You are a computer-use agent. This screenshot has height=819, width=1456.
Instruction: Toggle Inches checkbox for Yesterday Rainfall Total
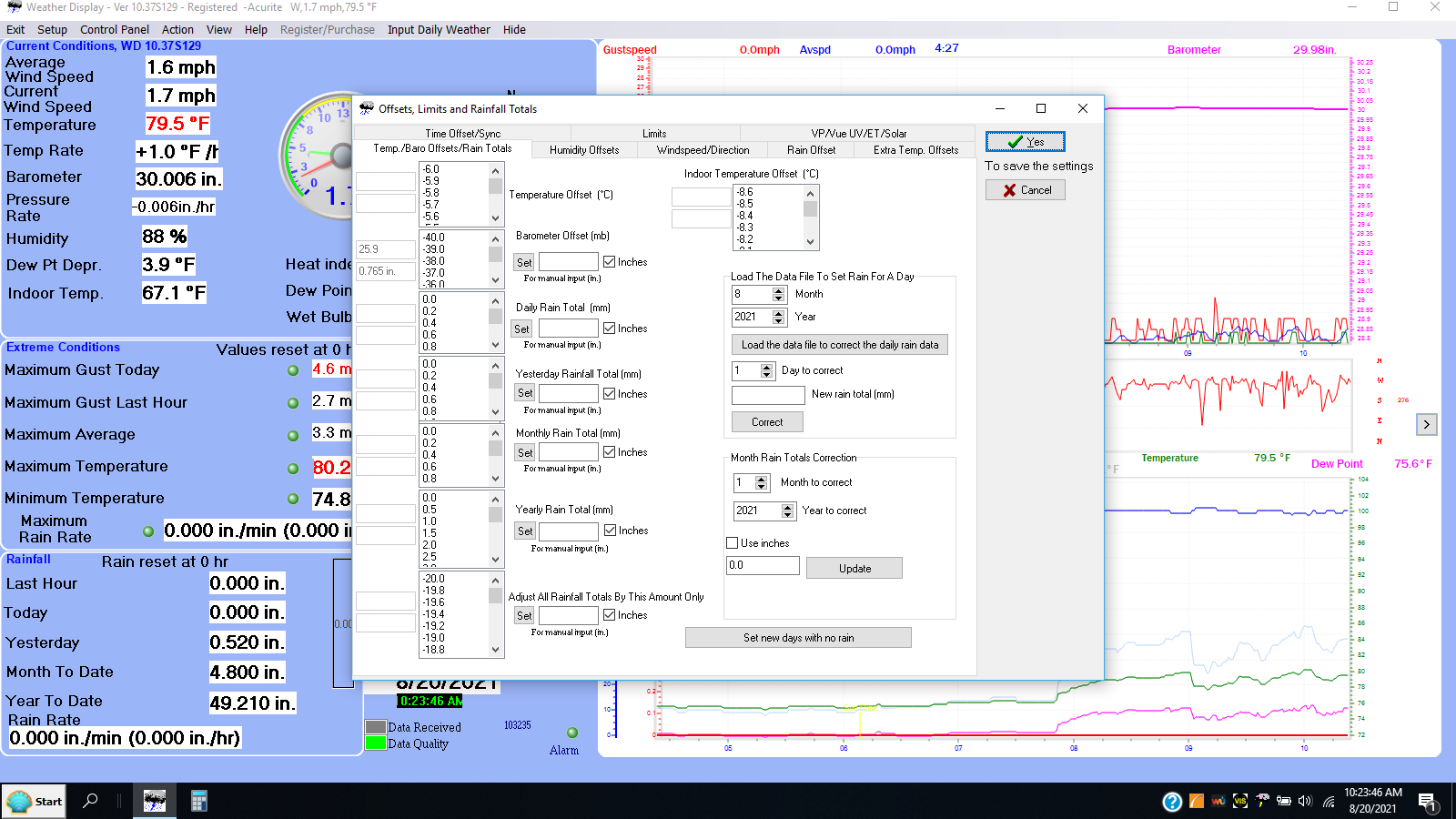click(x=609, y=394)
